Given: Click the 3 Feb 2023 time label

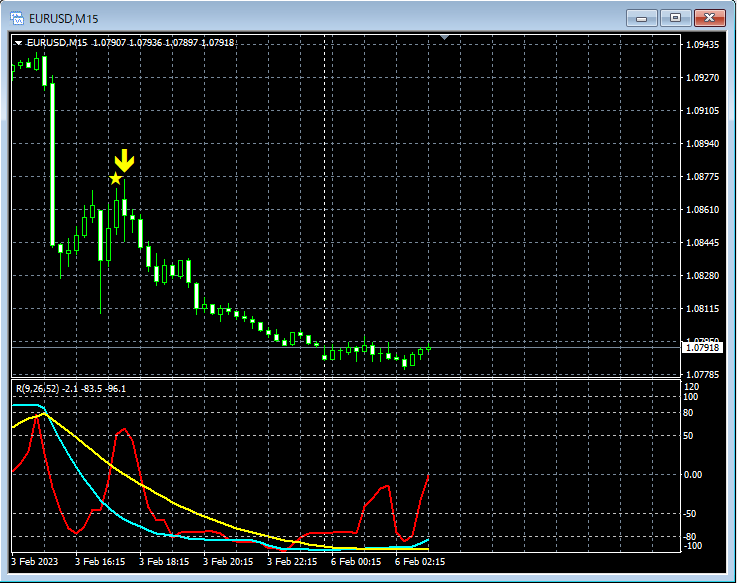Looking at the screenshot, I should click(x=34, y=561).
